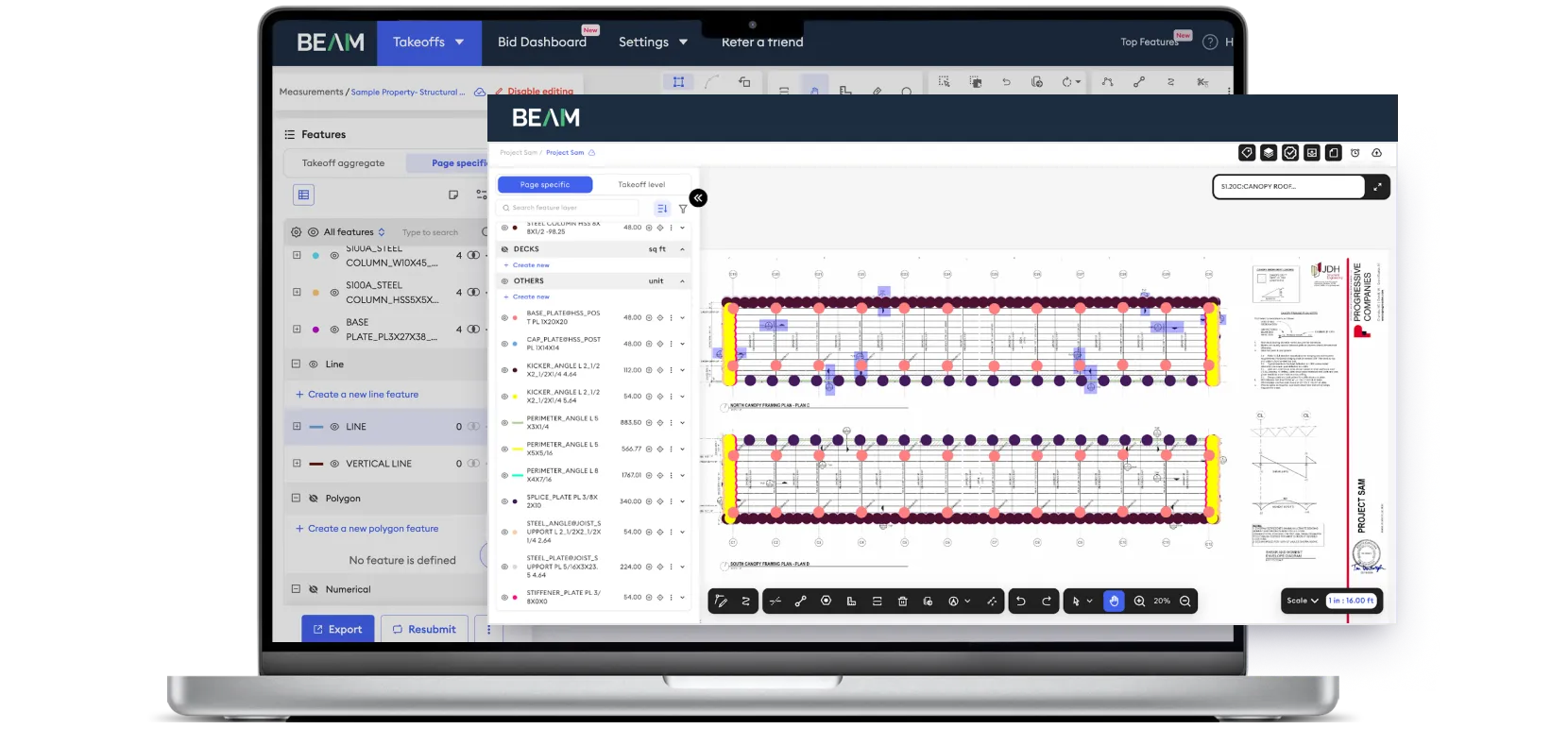Click the hexagon shape tool in bottom toolbar
The height and width of the screenshot is (729, 1568).
[827, 601]
